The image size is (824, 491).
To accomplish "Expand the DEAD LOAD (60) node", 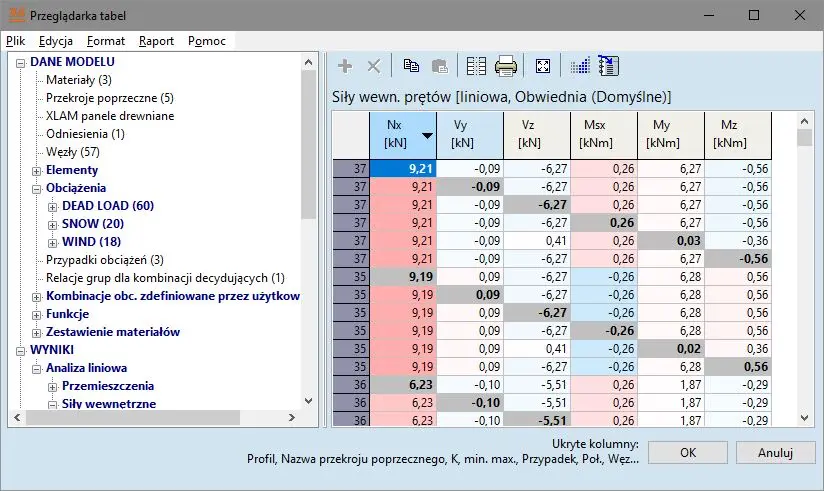I will (52, 206).
